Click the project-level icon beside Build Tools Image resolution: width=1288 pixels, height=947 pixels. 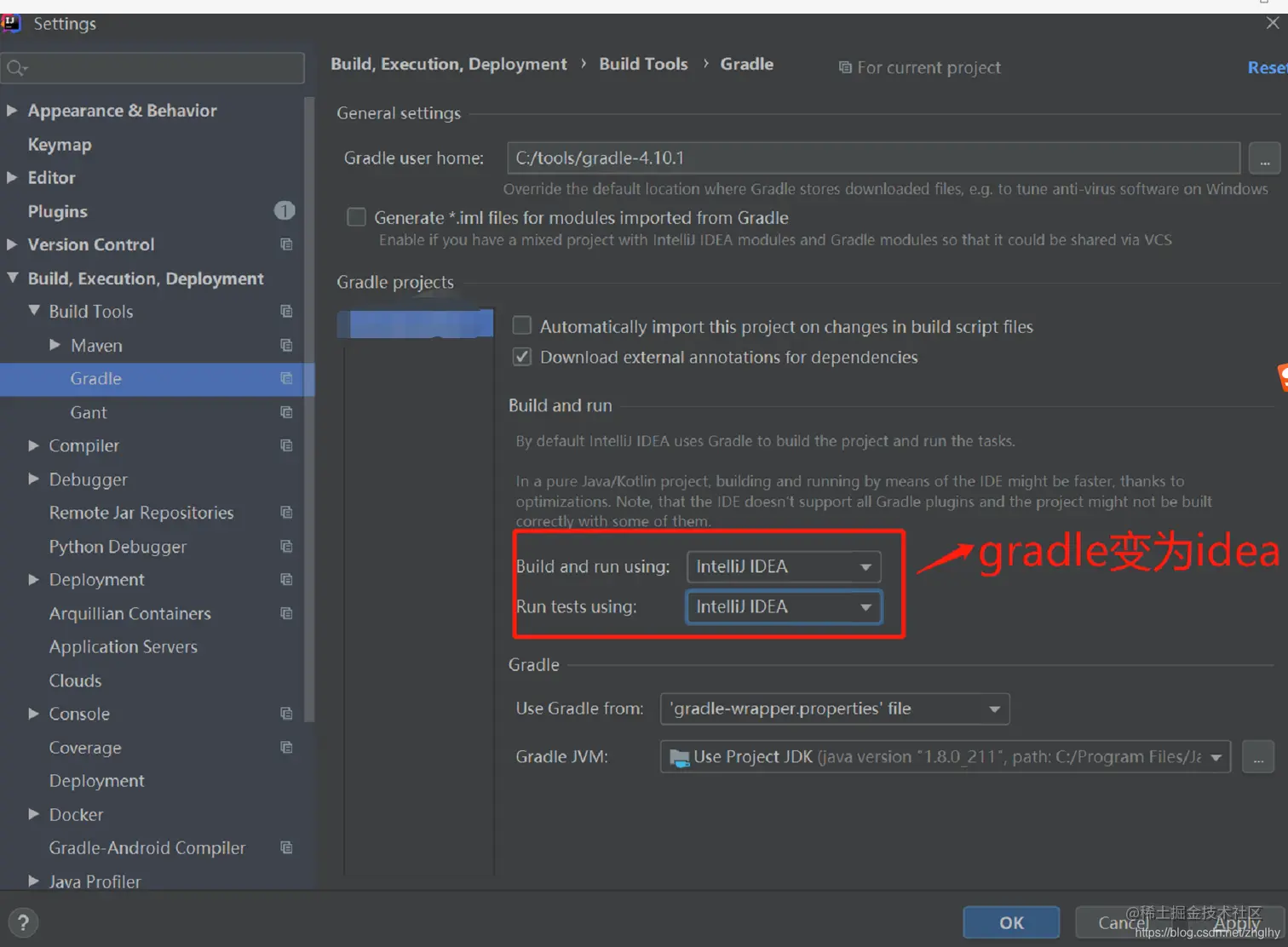tap(286, 312)
